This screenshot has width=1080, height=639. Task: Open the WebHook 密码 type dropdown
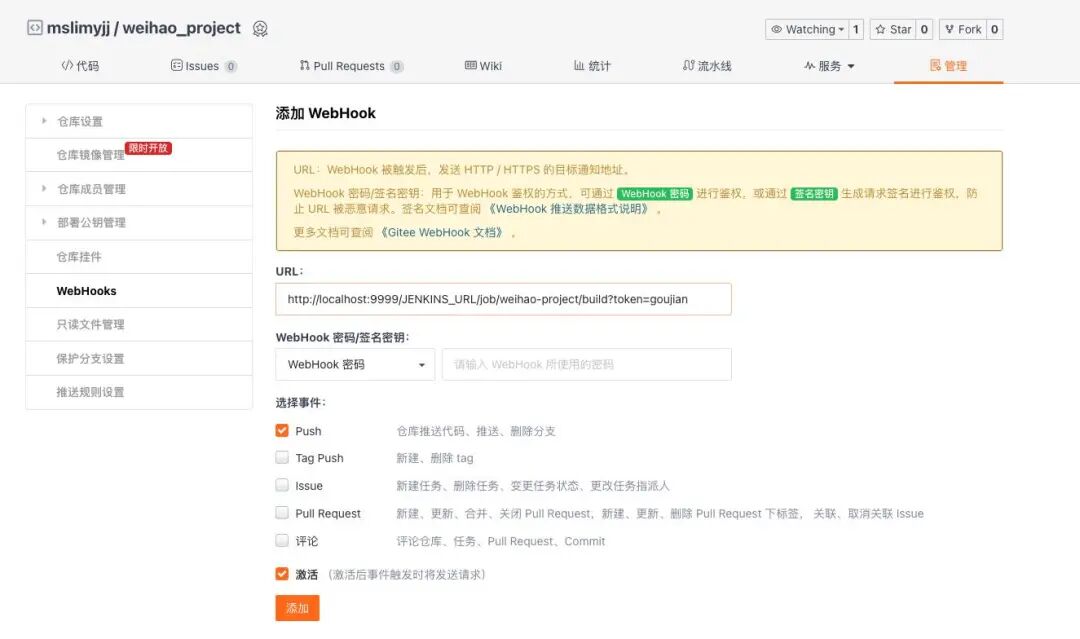[355, 365]
